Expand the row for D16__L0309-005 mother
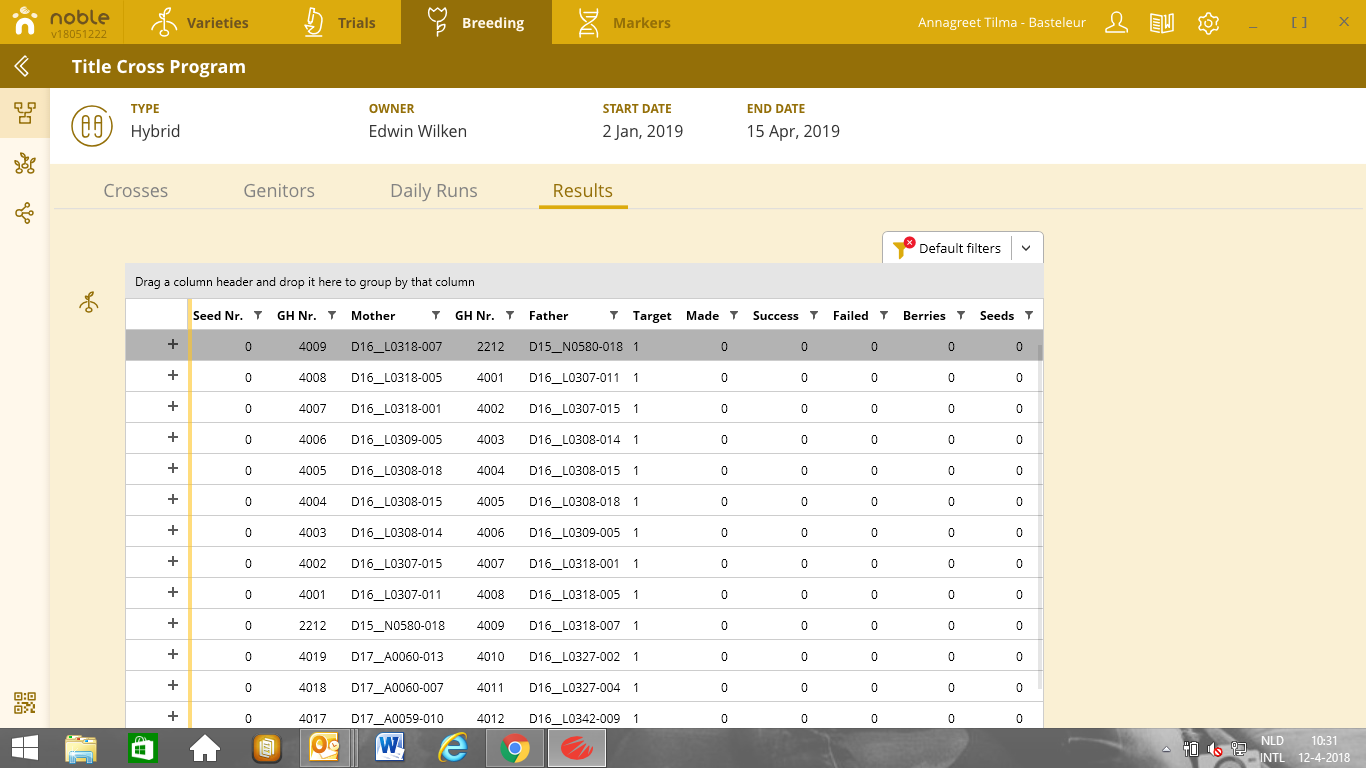This screenshot has height=768, width=1366. (172, 438)
